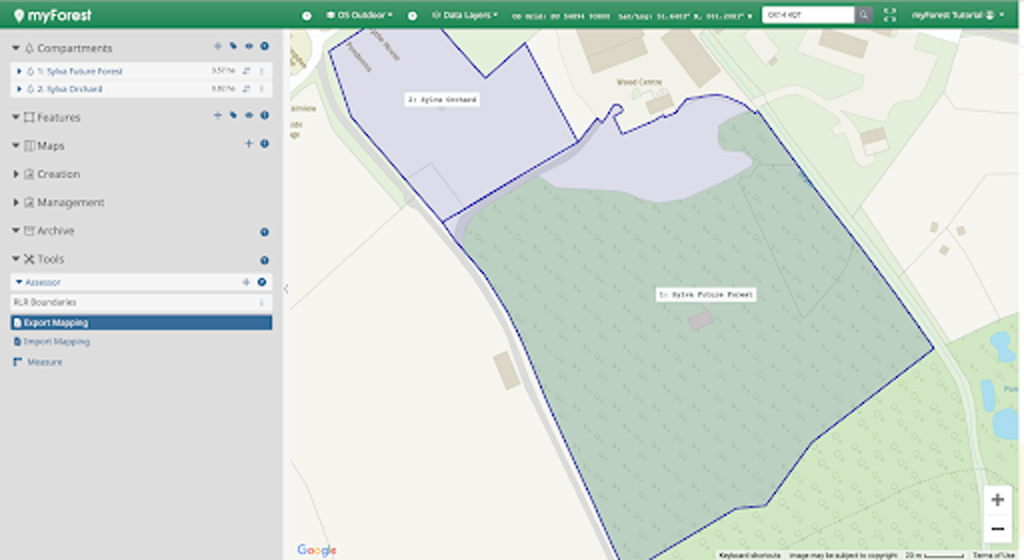Select Export Mapping tool

(56, 323)
